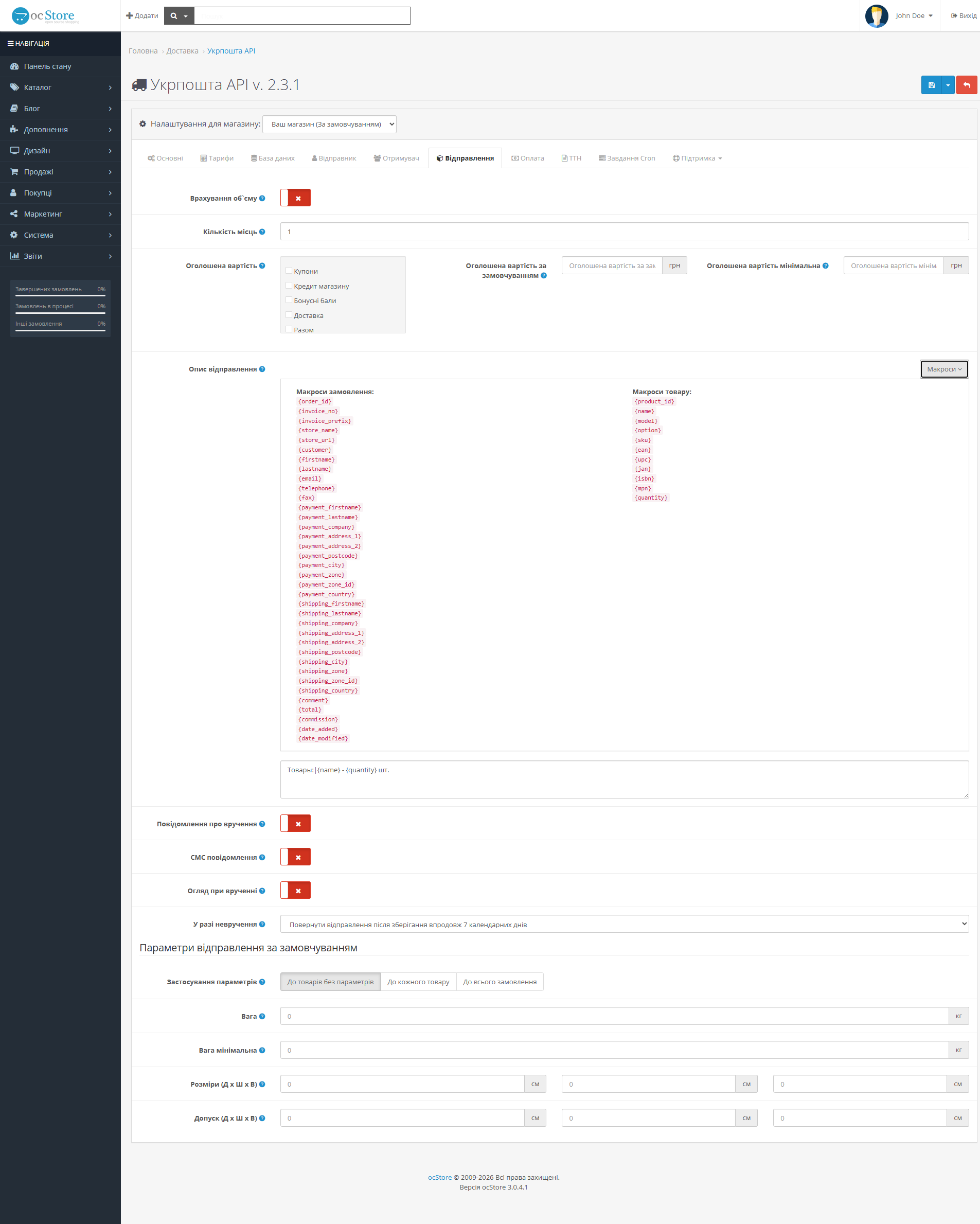Check the Доставка checkbox
This screenshot has height=1224, width=980.
point(289,314)
